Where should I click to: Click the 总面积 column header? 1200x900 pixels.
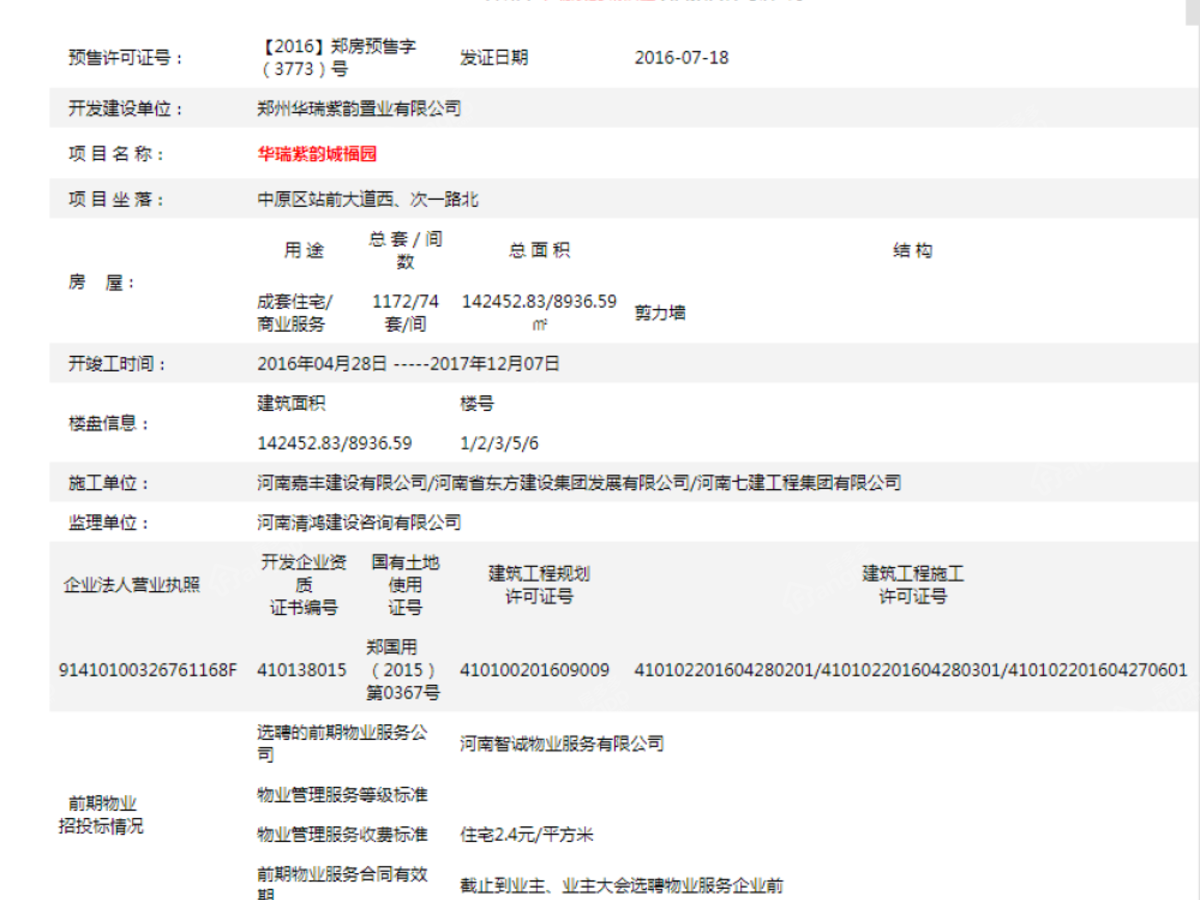pos(539,250)
